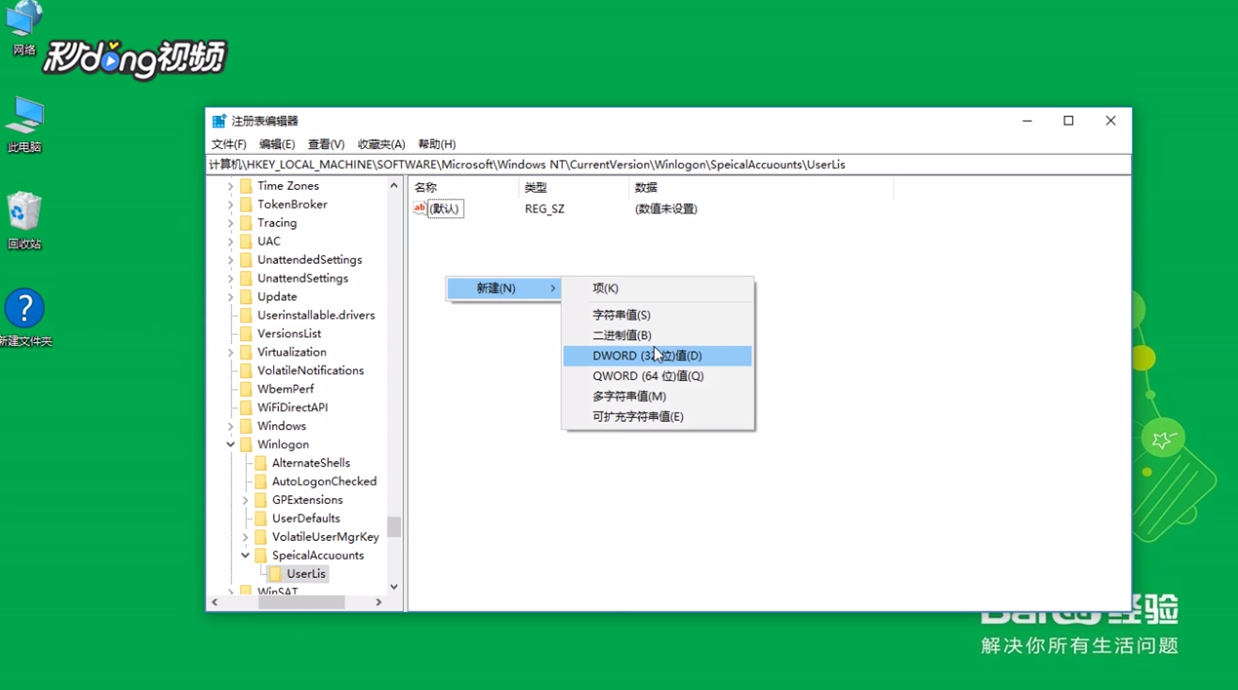Choose QWORD (64 位)值(Q) from the submenu

(657, 376)
